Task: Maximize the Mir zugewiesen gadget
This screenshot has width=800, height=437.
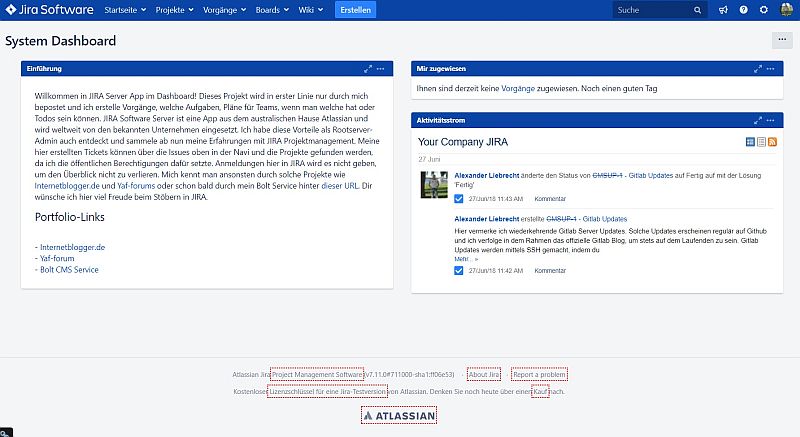Action: pyautogui.click(x=758, y=69)
